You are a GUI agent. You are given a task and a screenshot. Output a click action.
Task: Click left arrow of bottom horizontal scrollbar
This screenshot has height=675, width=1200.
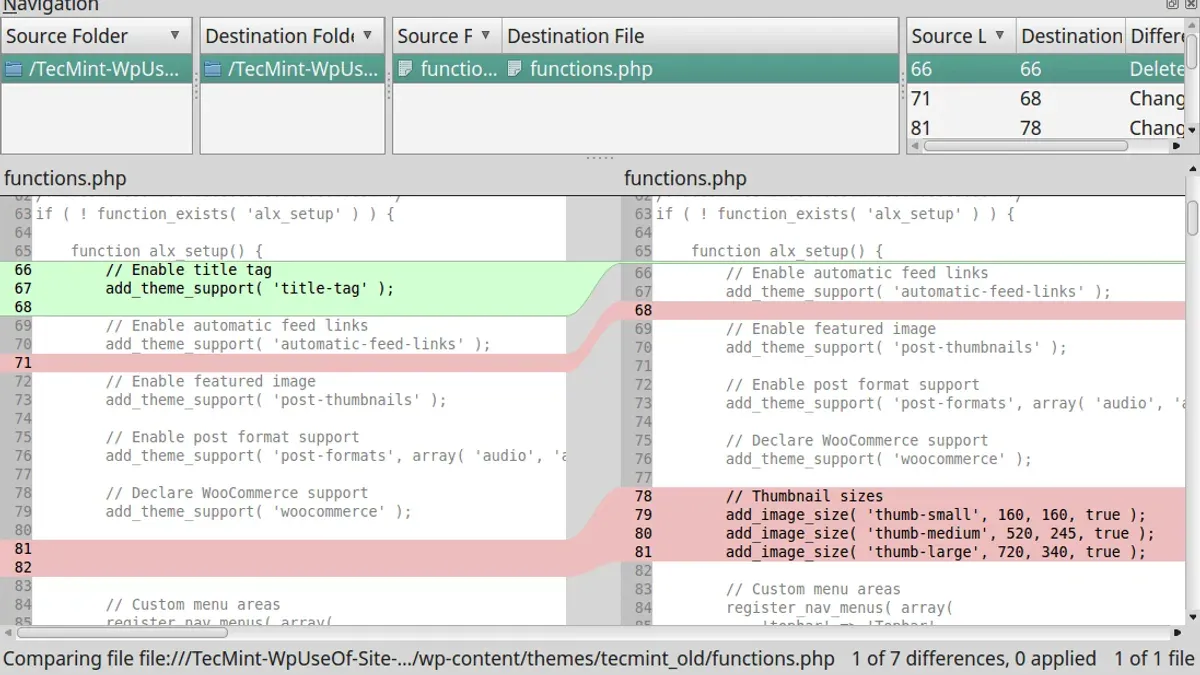[x=8, y=632]
